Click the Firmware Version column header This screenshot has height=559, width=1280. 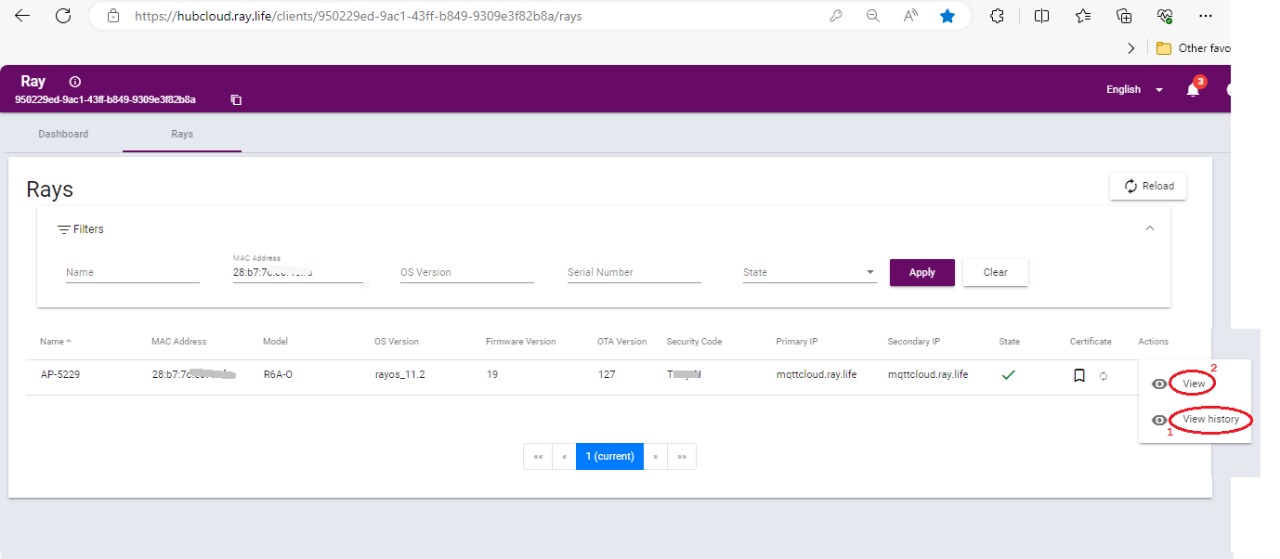pyautogui.click(x=520, y=342)
